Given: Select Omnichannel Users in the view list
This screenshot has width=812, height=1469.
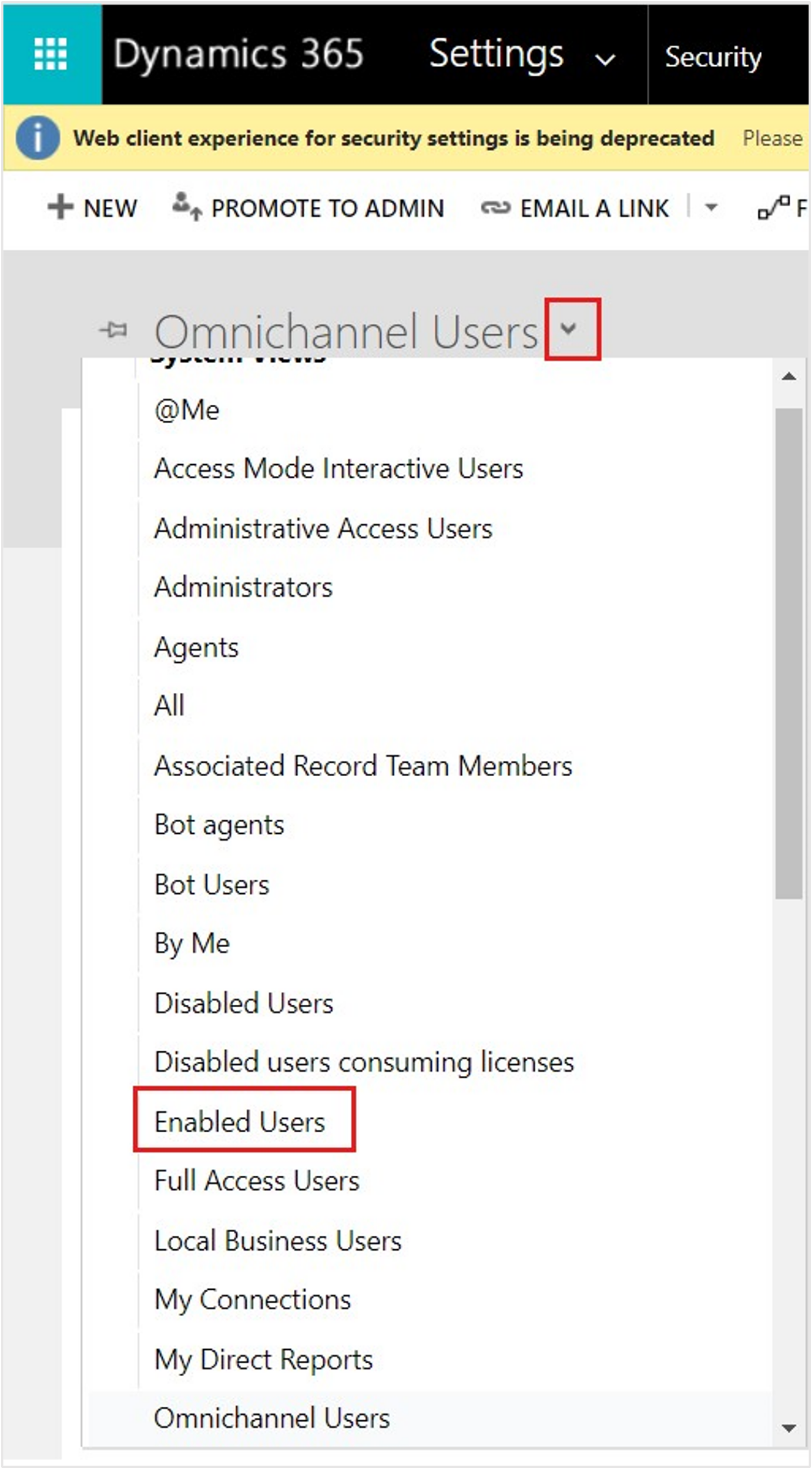Looking at the screenshot, I should 272,1418.
